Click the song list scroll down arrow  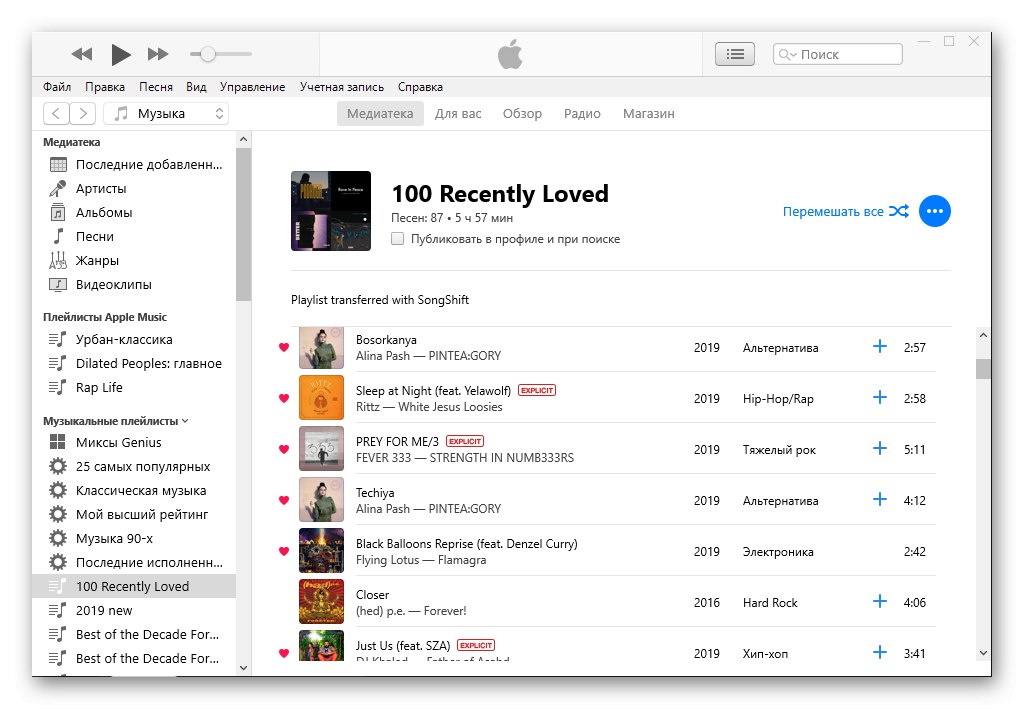pos(983,653)
